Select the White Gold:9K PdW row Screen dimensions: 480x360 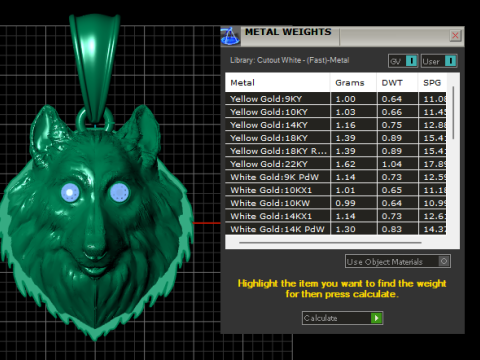pyautogui.click(x=336, y=177)
